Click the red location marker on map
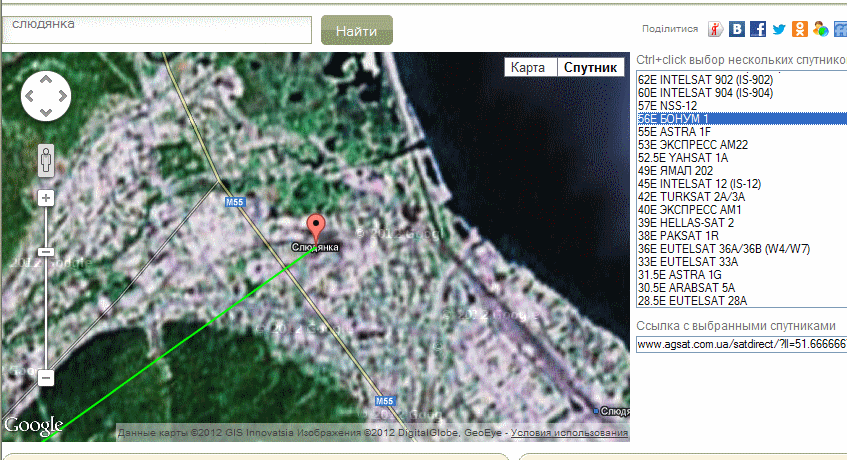847x460 pixels. point(316,228)
